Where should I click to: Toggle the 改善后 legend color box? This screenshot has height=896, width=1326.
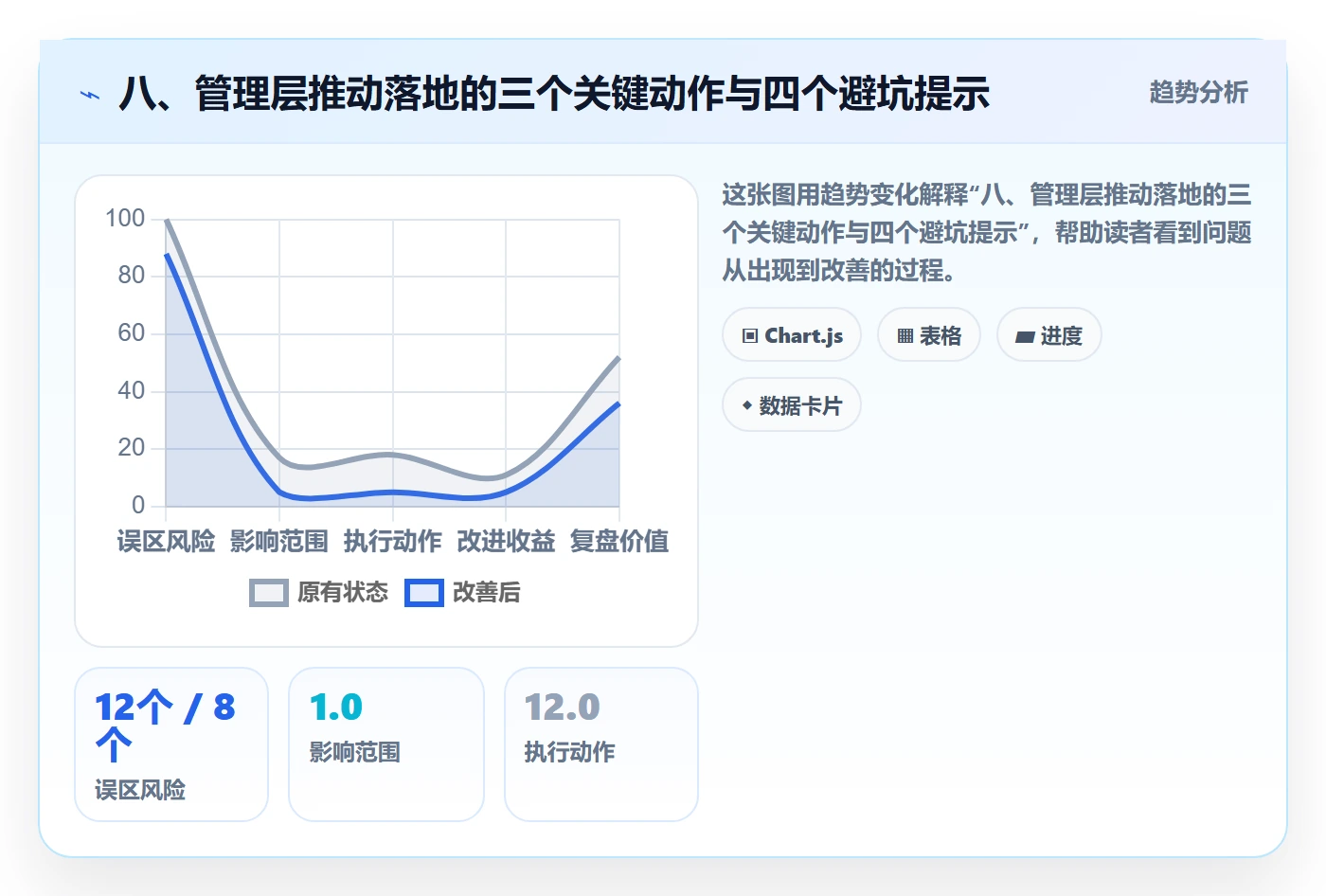[424, 593]
